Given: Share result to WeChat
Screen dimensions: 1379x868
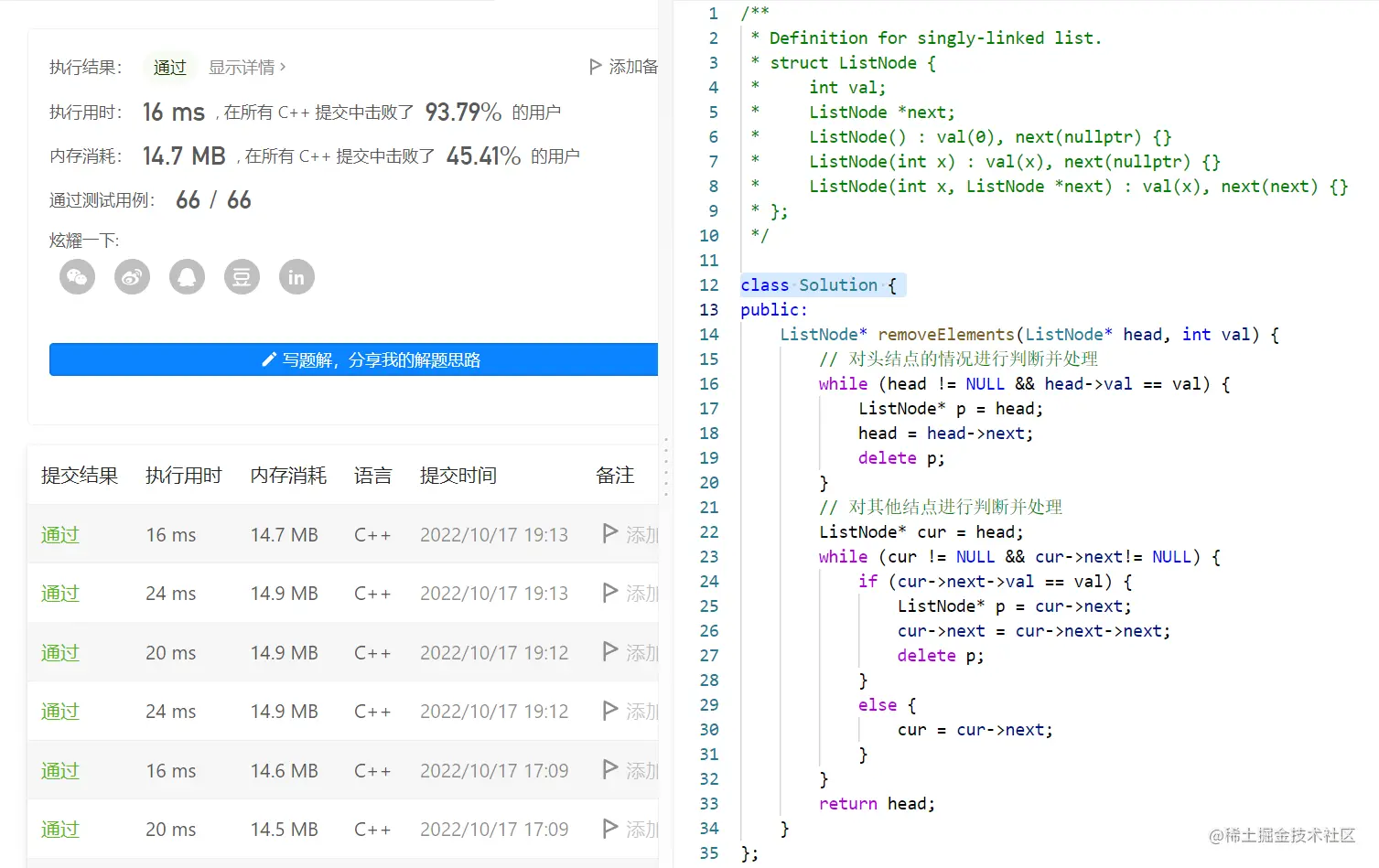Looking at the screenshot, I should pyautogui.click(x=77, y=277).
